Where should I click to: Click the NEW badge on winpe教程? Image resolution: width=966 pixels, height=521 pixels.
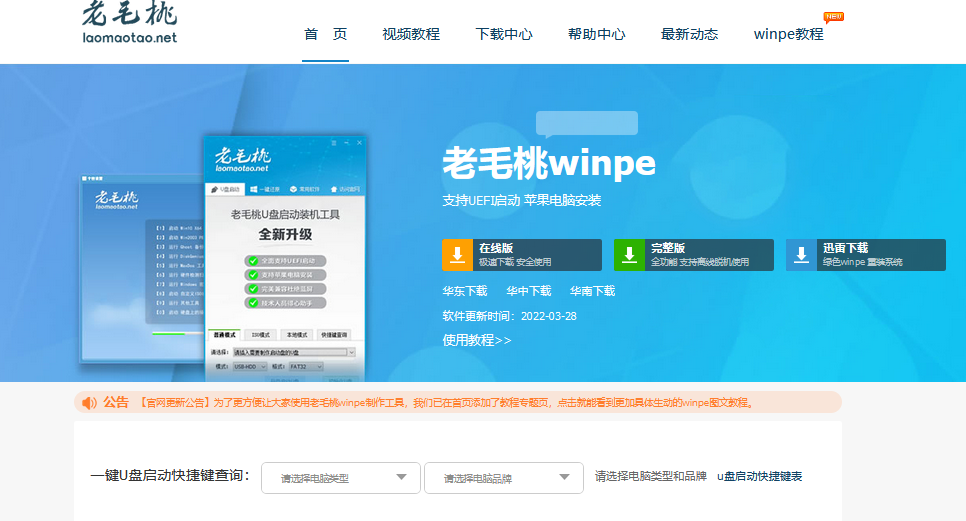point(834,17)
